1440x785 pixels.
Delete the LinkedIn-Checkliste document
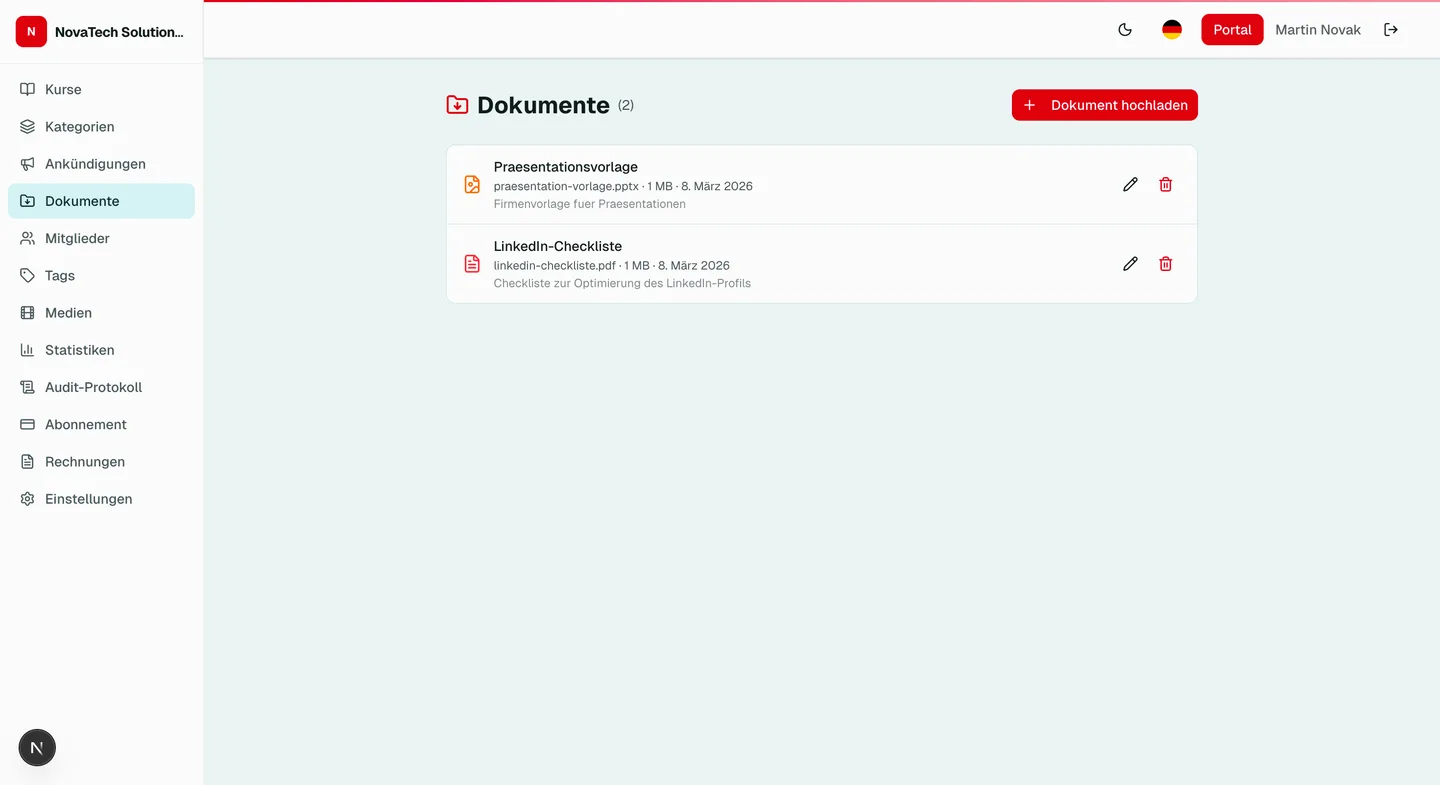1165,263
